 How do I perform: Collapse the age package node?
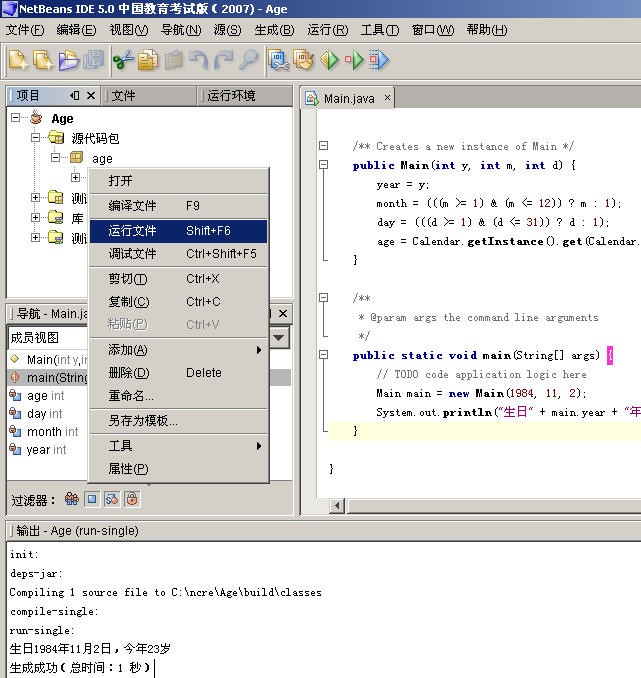[55, 157]
